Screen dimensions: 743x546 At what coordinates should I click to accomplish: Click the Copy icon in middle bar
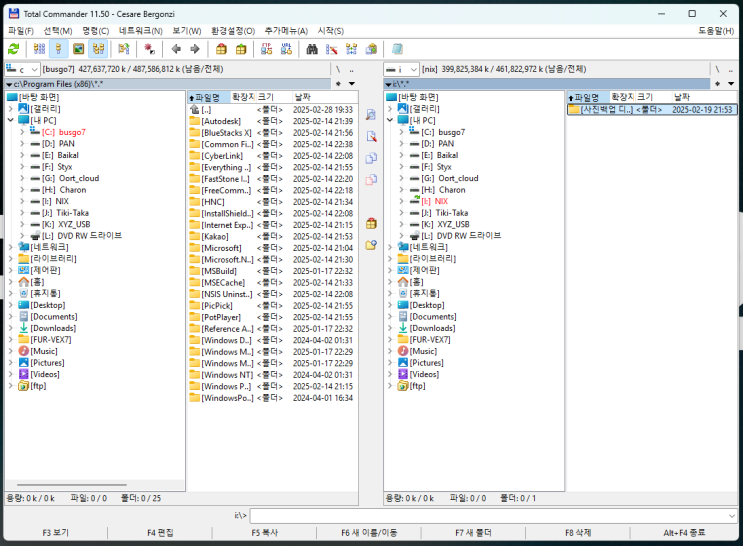(371, 158)
